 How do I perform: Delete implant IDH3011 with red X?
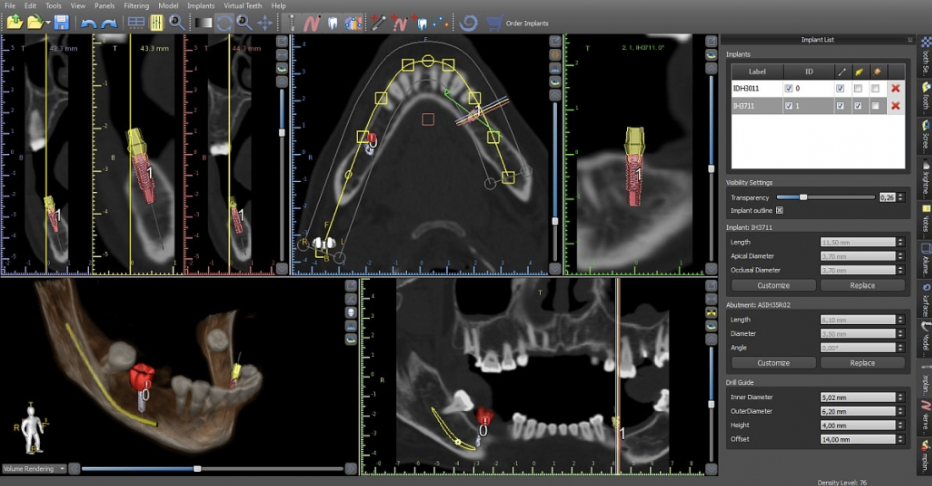click(895, 89)
